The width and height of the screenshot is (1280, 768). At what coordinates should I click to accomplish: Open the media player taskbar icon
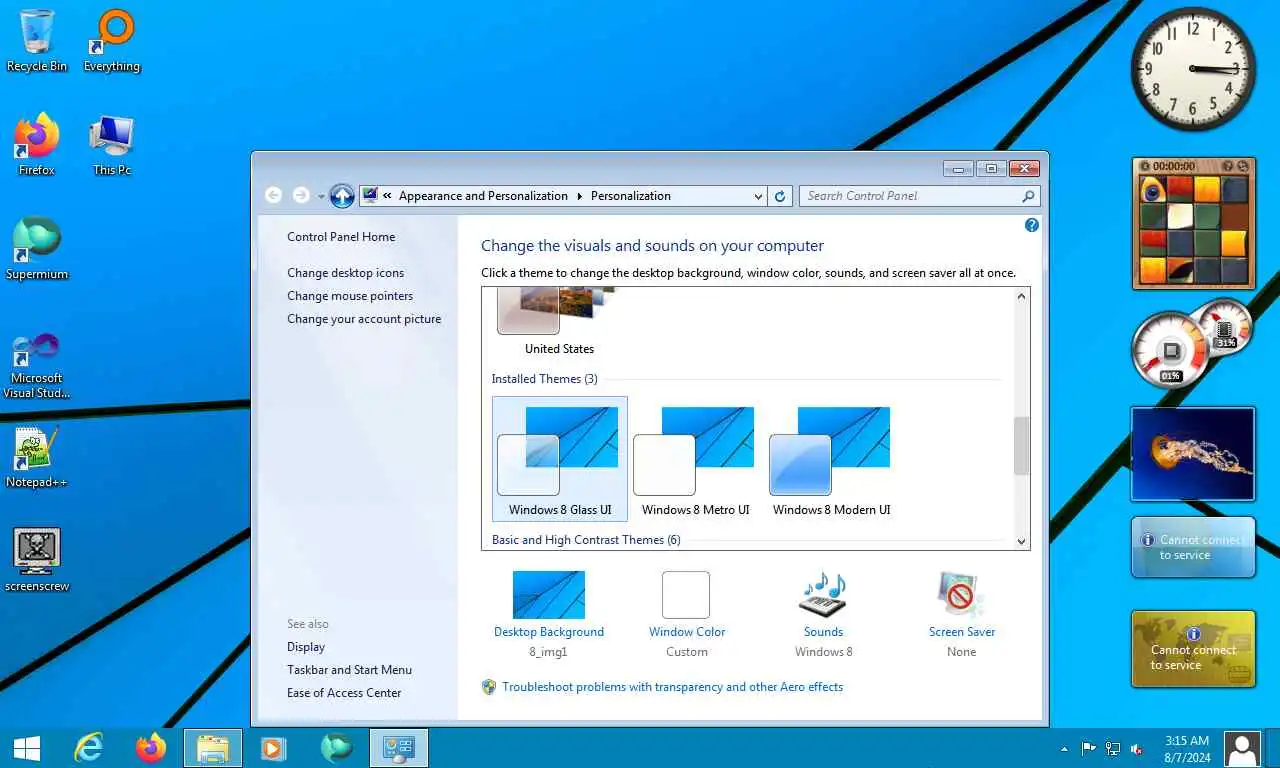[273, 748]
